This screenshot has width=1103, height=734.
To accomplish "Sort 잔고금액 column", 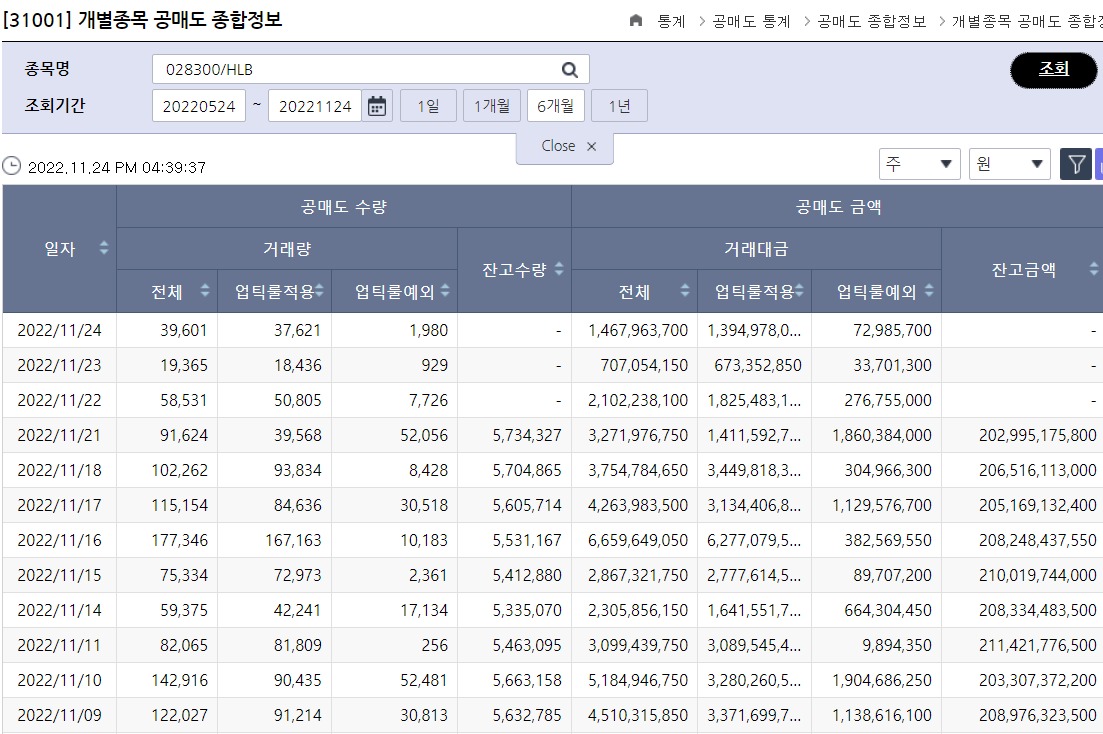I will coord(1094,269).
